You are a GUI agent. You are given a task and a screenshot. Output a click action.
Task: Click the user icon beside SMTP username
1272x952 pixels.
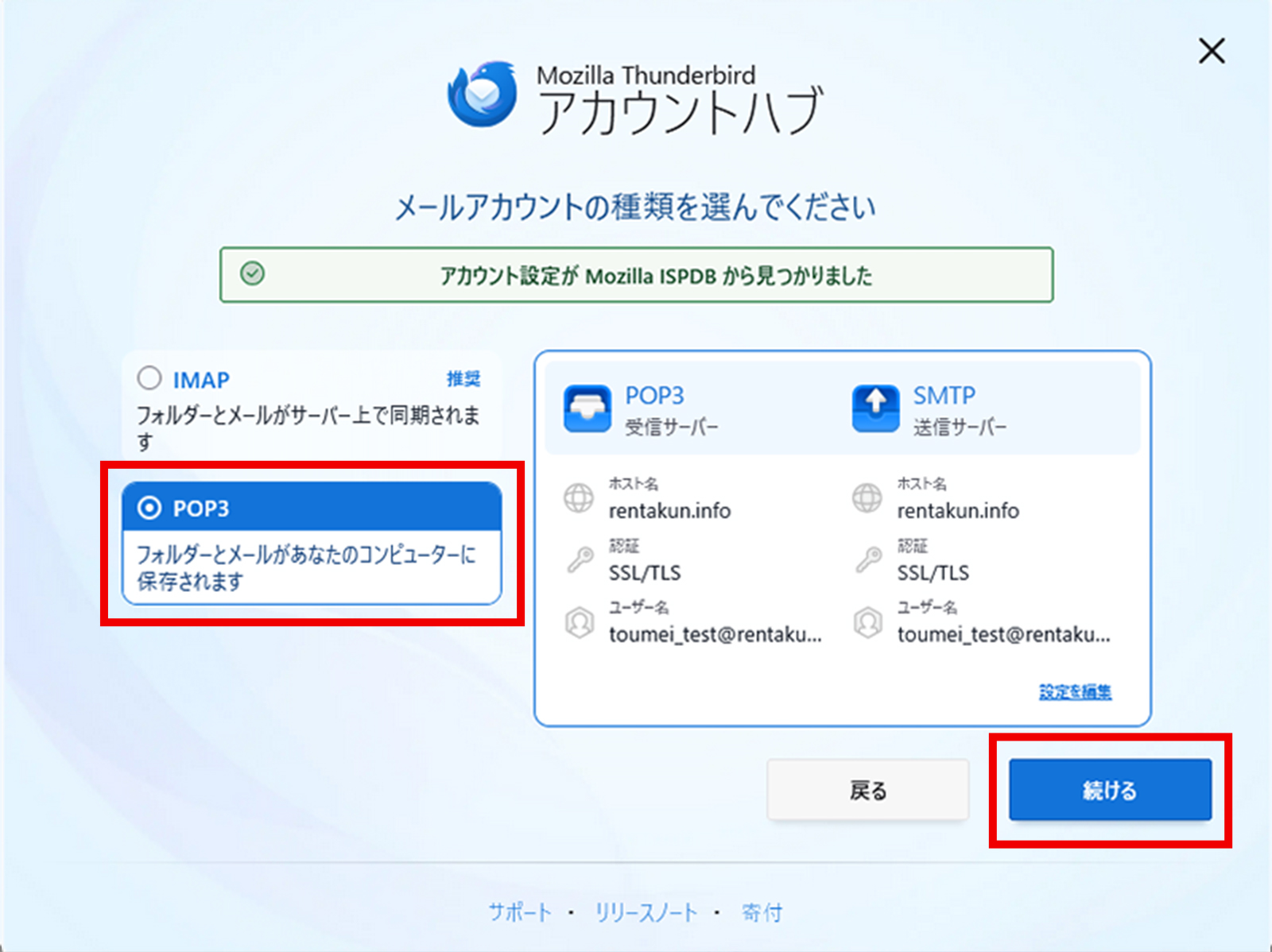pyautogui.click(x=868, y=622)
